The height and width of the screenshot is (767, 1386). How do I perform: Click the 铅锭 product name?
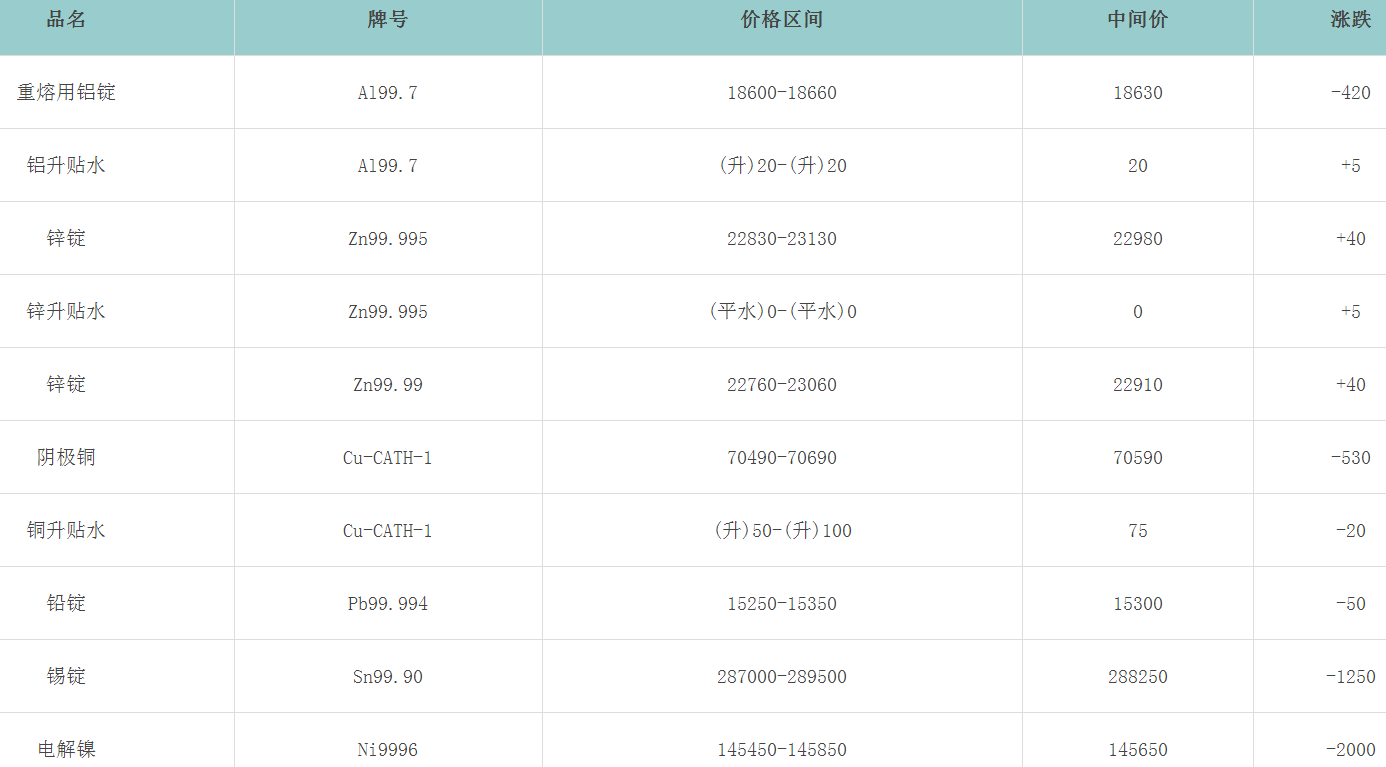(x=66, y=603)
